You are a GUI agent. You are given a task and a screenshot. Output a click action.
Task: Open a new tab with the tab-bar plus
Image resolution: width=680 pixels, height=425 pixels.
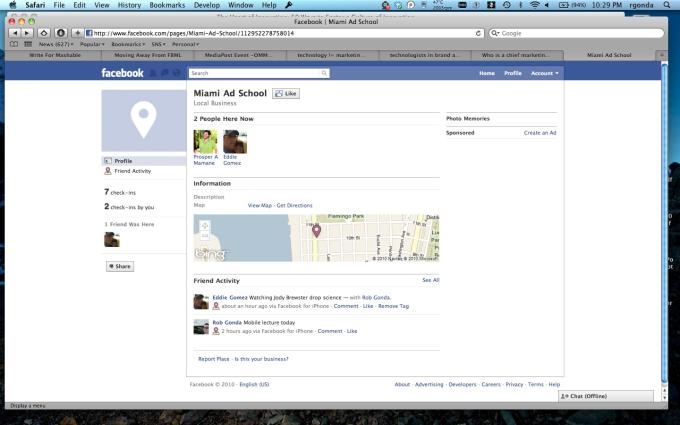[x=662, y=55]
